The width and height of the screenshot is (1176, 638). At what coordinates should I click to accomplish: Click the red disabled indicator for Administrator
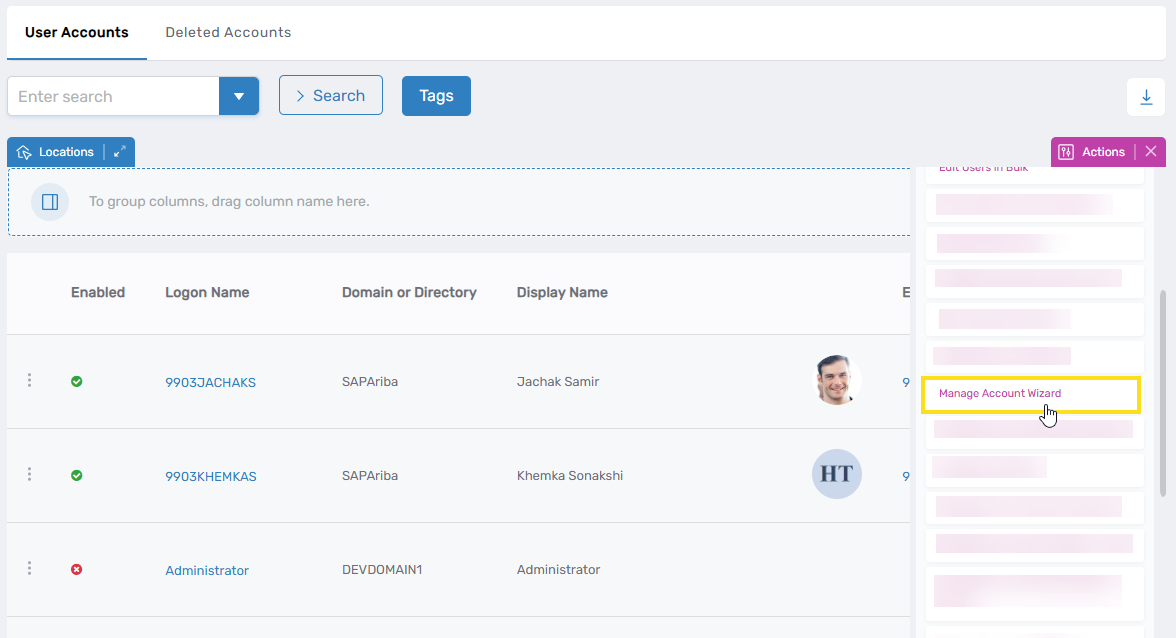pos(76,568)
